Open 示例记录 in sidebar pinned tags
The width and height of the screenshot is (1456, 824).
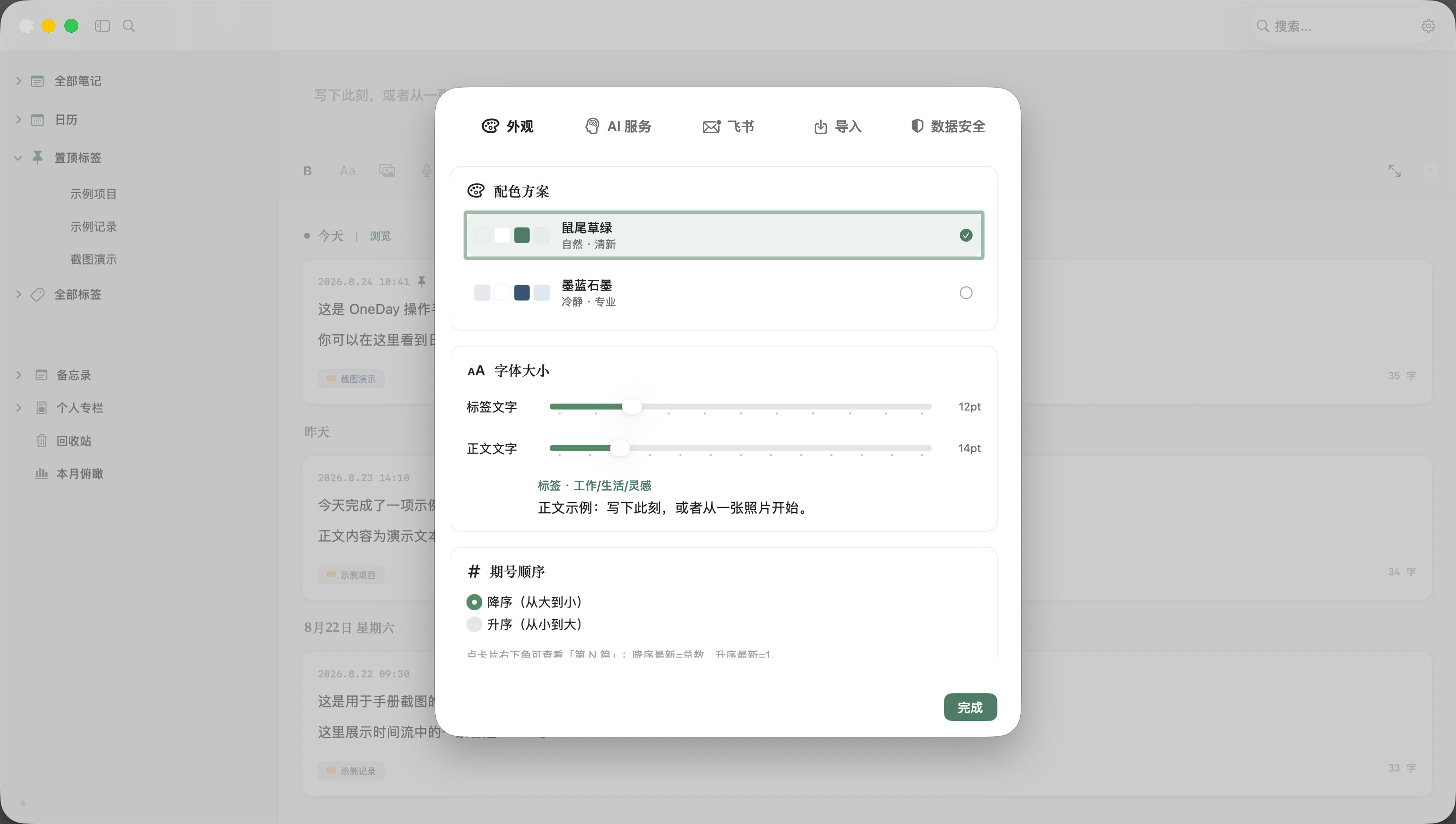94,227
